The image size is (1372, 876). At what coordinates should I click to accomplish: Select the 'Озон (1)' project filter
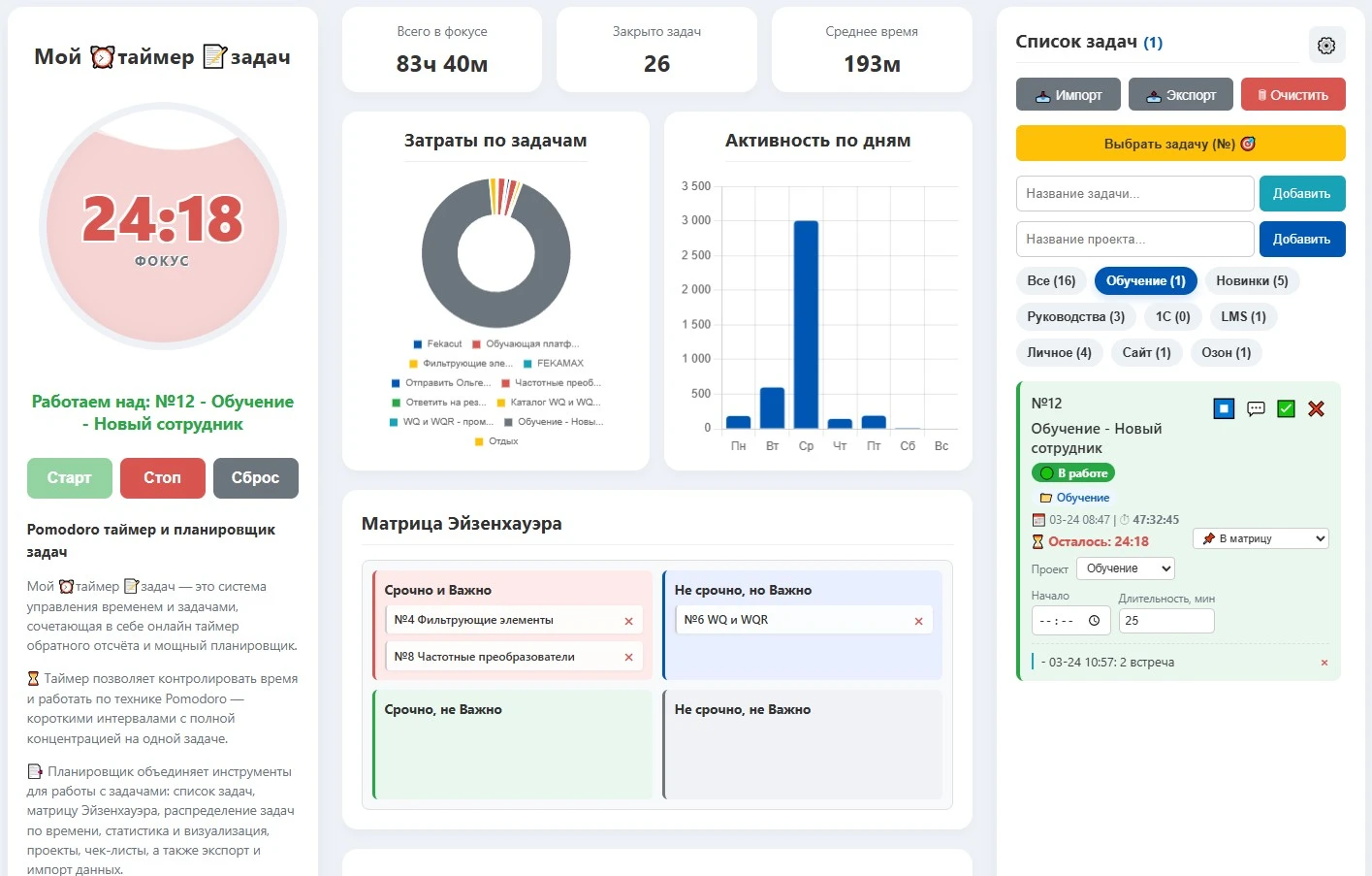[x=1227, y=353]
